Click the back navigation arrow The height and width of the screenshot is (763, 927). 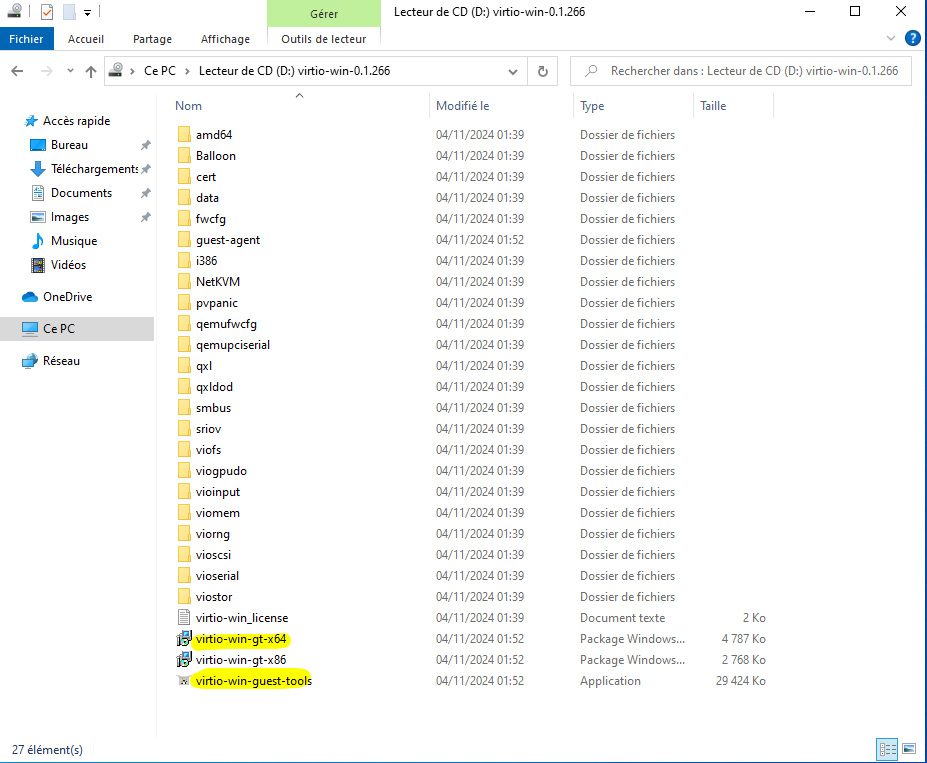(x=17, y=71)
